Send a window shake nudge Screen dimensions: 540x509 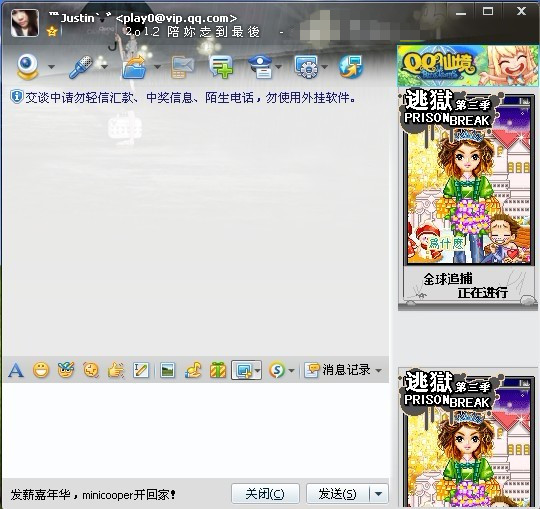[91, 371]
